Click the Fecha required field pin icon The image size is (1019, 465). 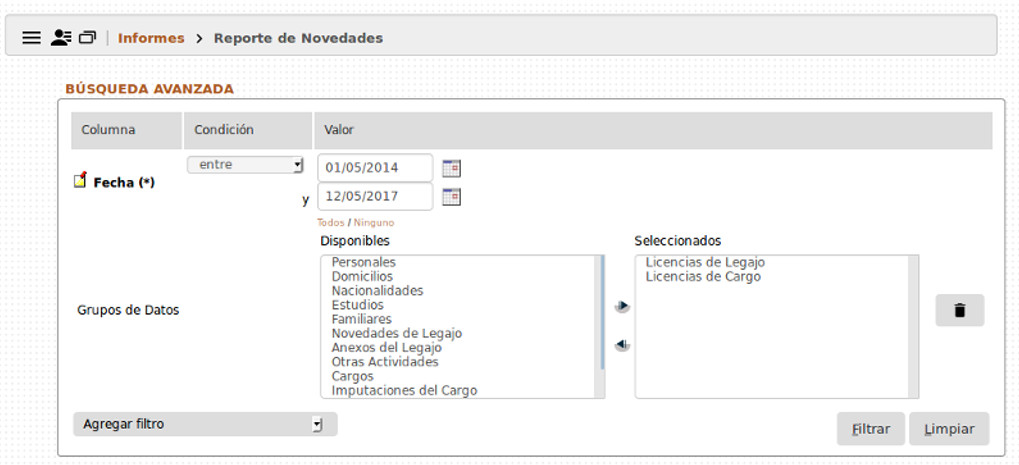(81, 181)
